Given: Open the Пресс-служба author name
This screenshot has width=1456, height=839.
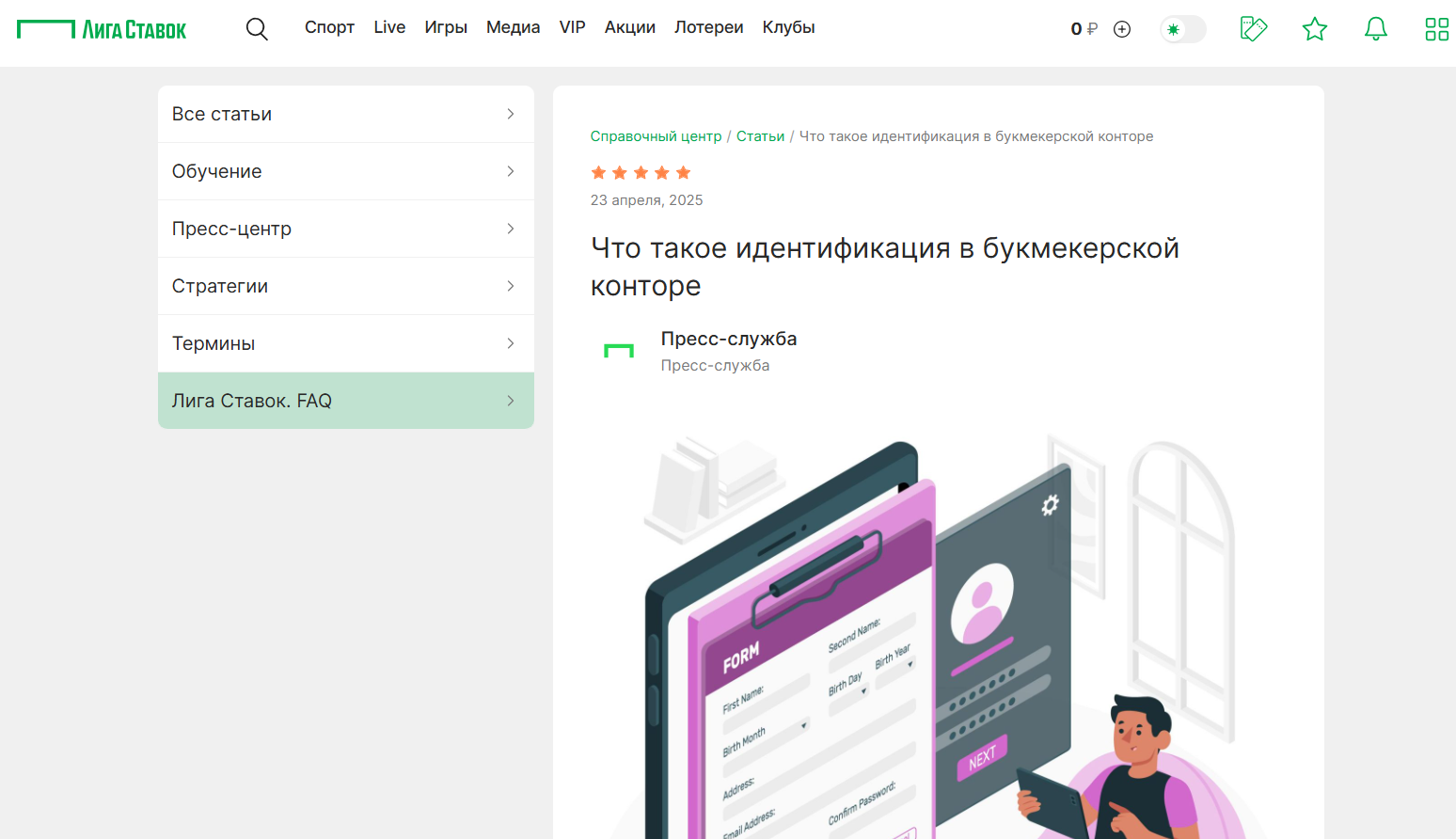Looking at the screenshot, I should point(729,339).
